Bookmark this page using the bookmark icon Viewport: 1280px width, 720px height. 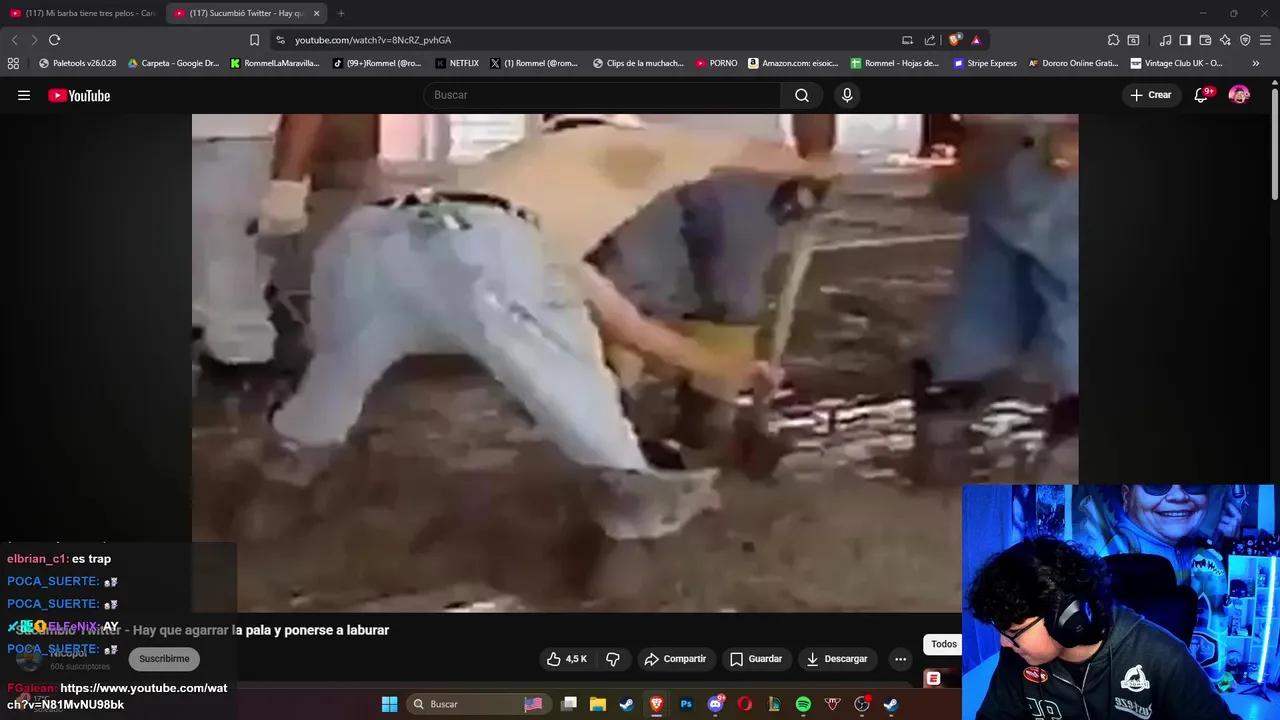tap(254, 40)
